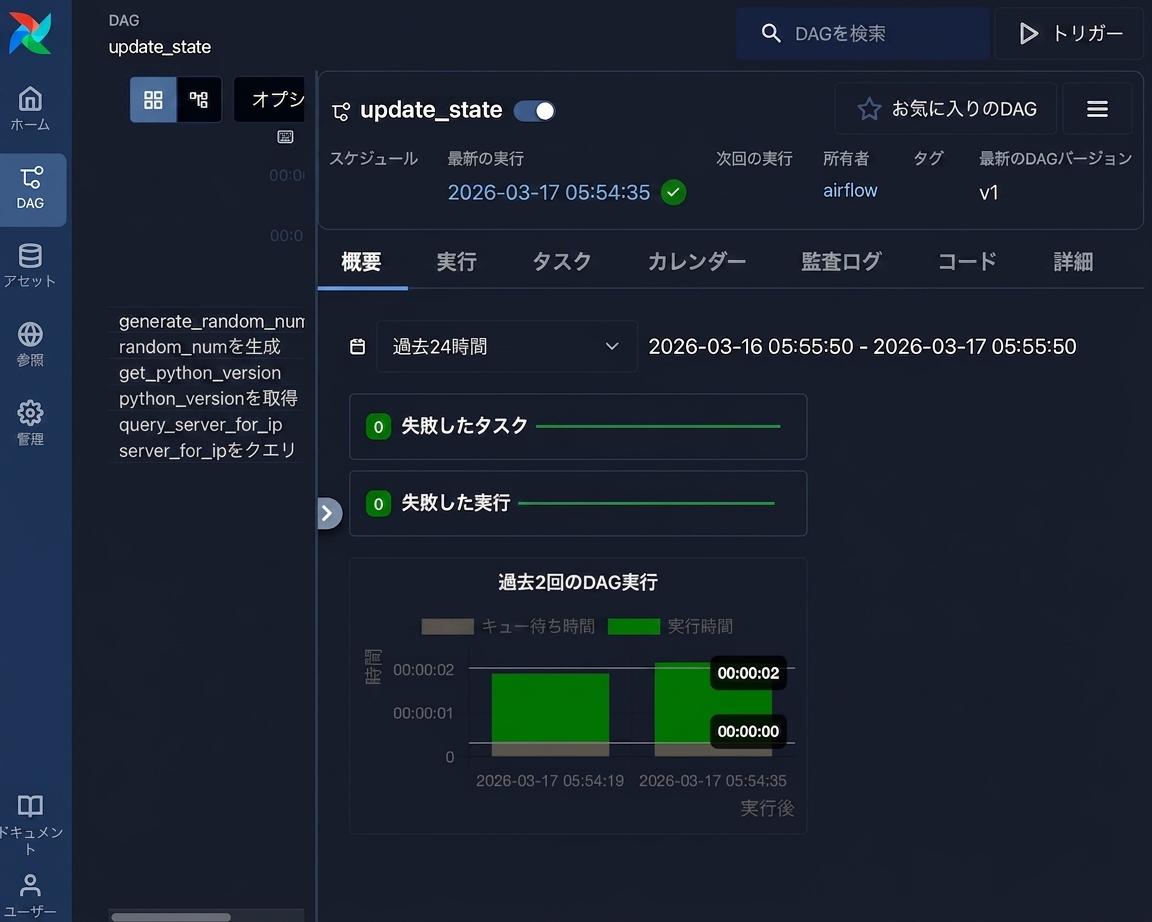This screenshot has width=1152, height=922.
Task: Click gray キュー待ち時間 legend swatch
Action: tap(447, 627)
